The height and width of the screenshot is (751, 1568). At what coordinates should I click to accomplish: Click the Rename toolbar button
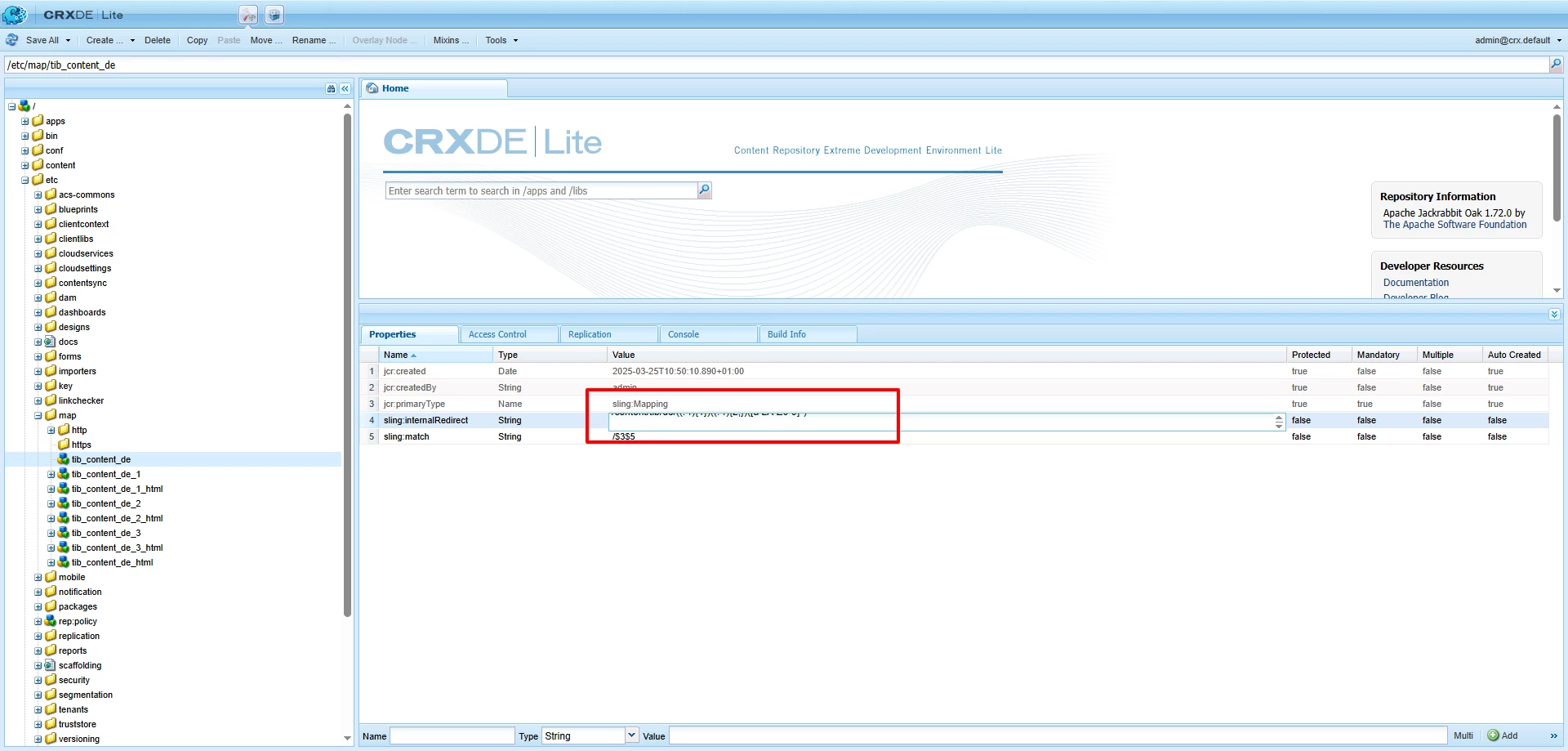coord(314,40)
